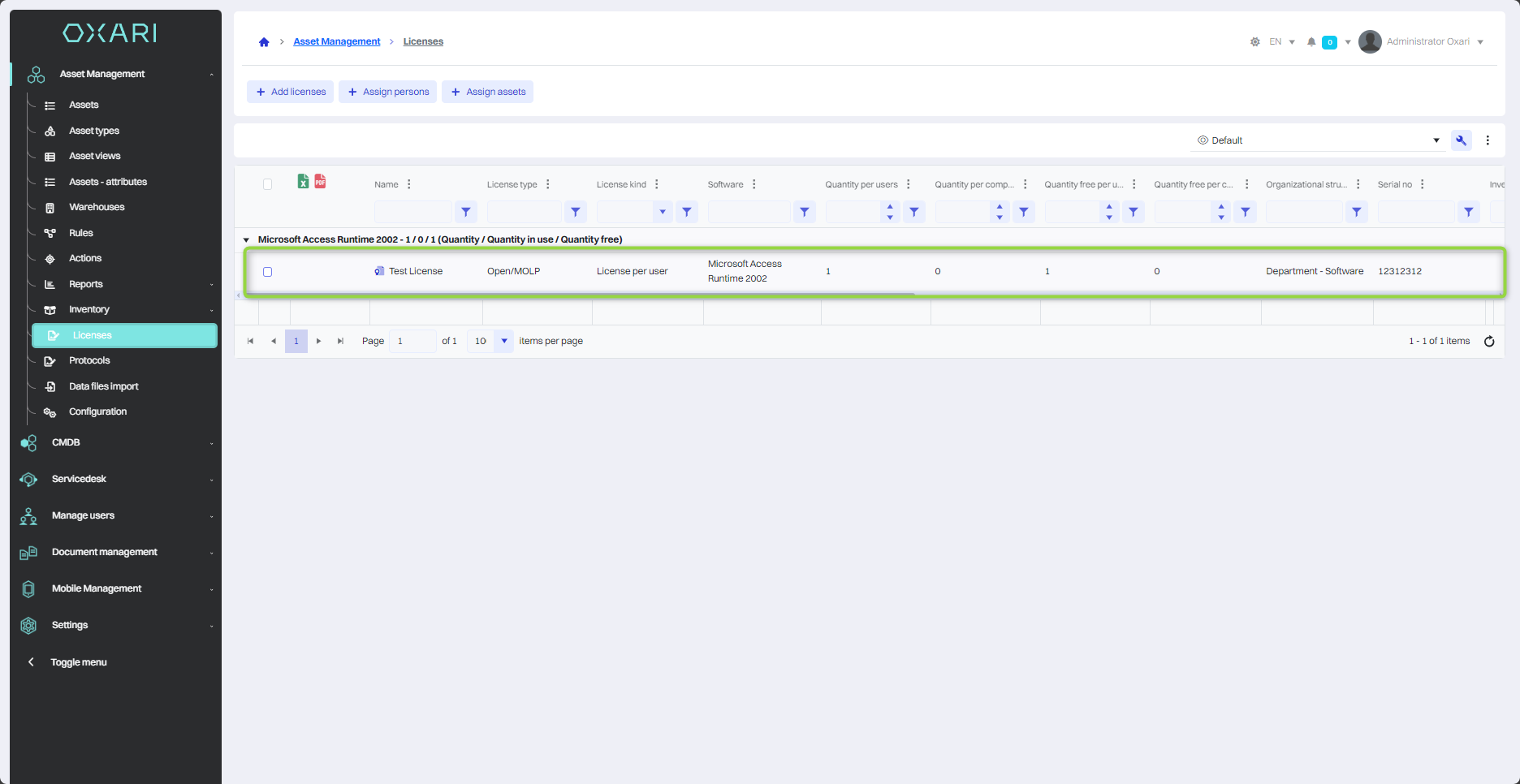The image size is (1520, 784).
Task: Select Protocols from the sidebar
Action: pyautogui.click(x=89, y=361)
